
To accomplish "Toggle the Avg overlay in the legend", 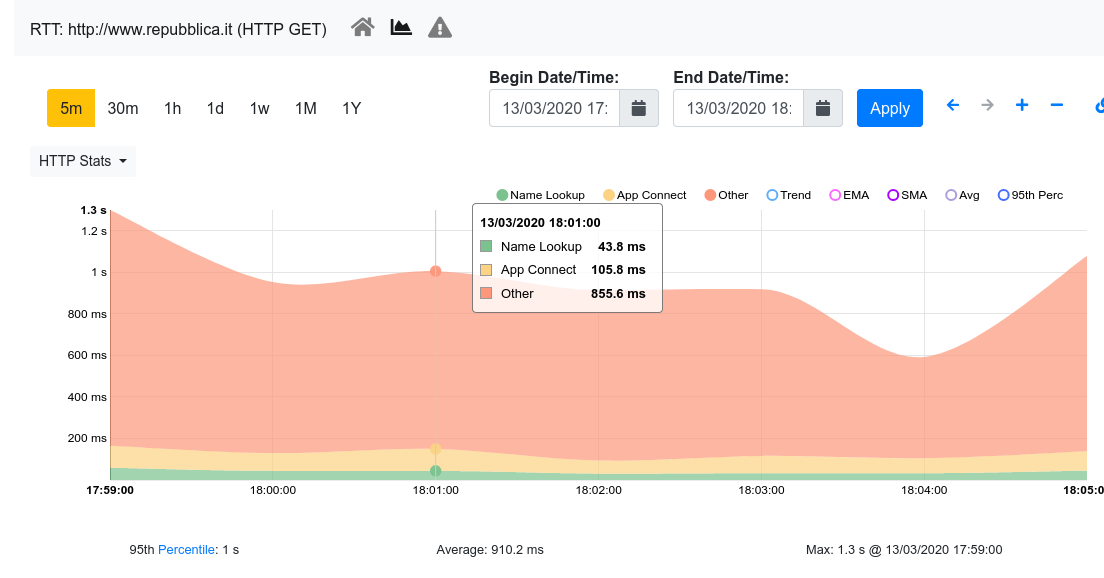I will pyautogui.click(x=961, y=195).
